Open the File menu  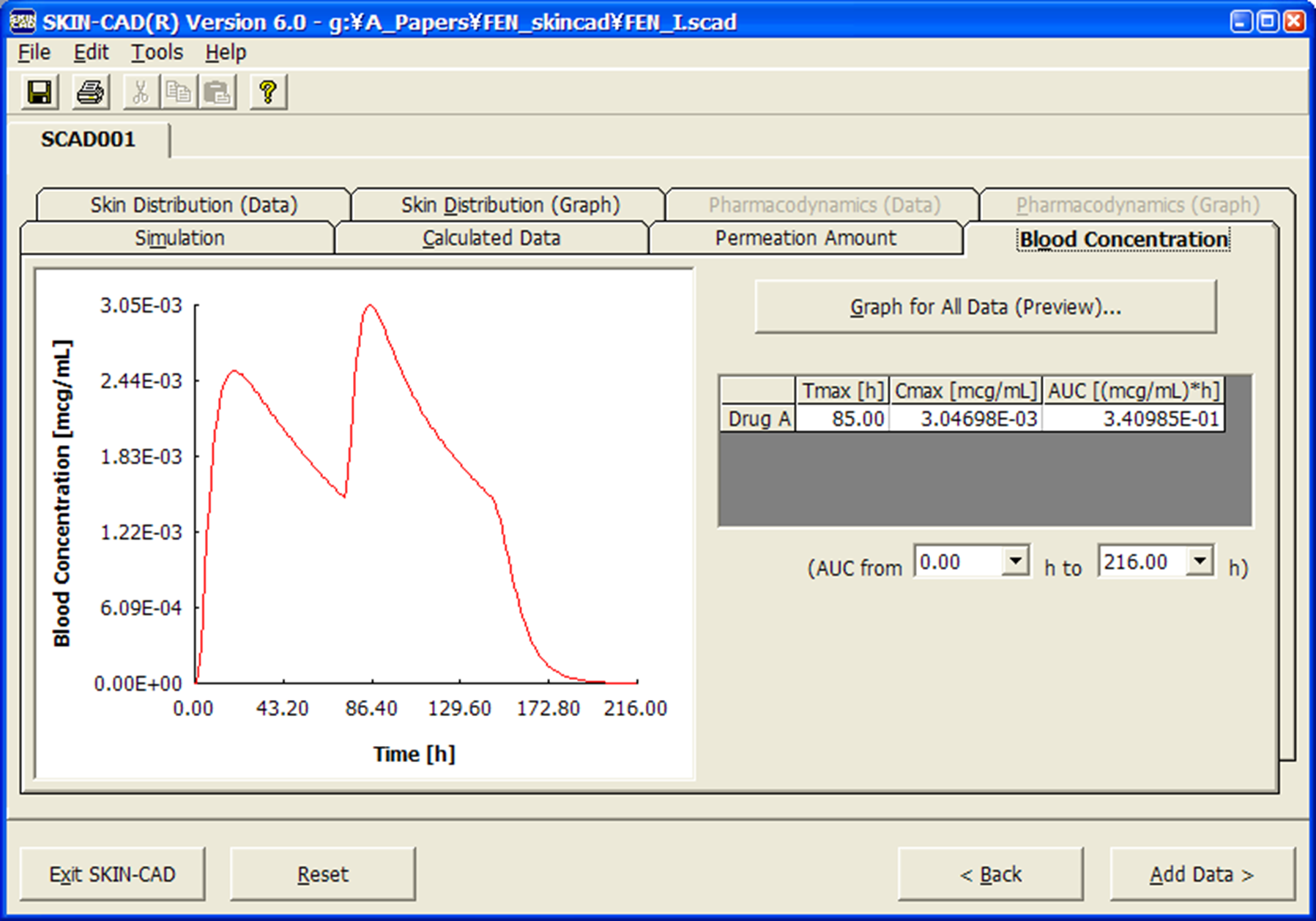pos(34,53)
